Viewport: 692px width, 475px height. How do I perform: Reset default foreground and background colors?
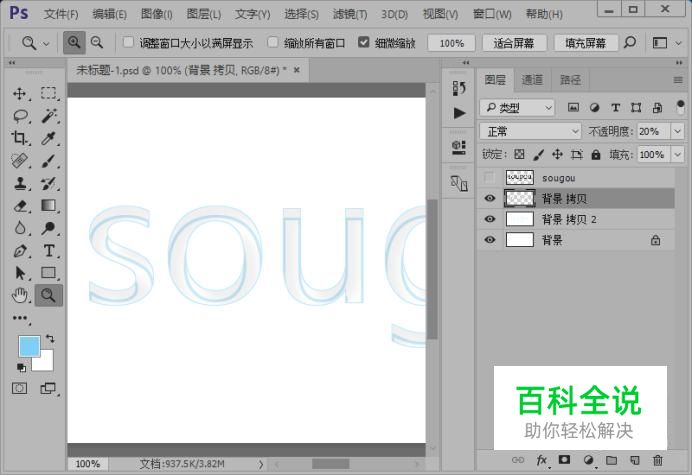coord(21,367)
